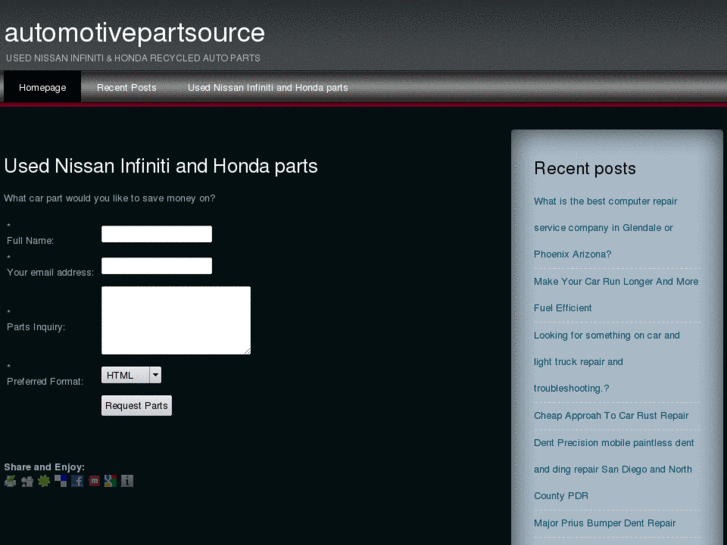Go to the Recent Posts tab
The image size is (727, 545).
point(127,87)
